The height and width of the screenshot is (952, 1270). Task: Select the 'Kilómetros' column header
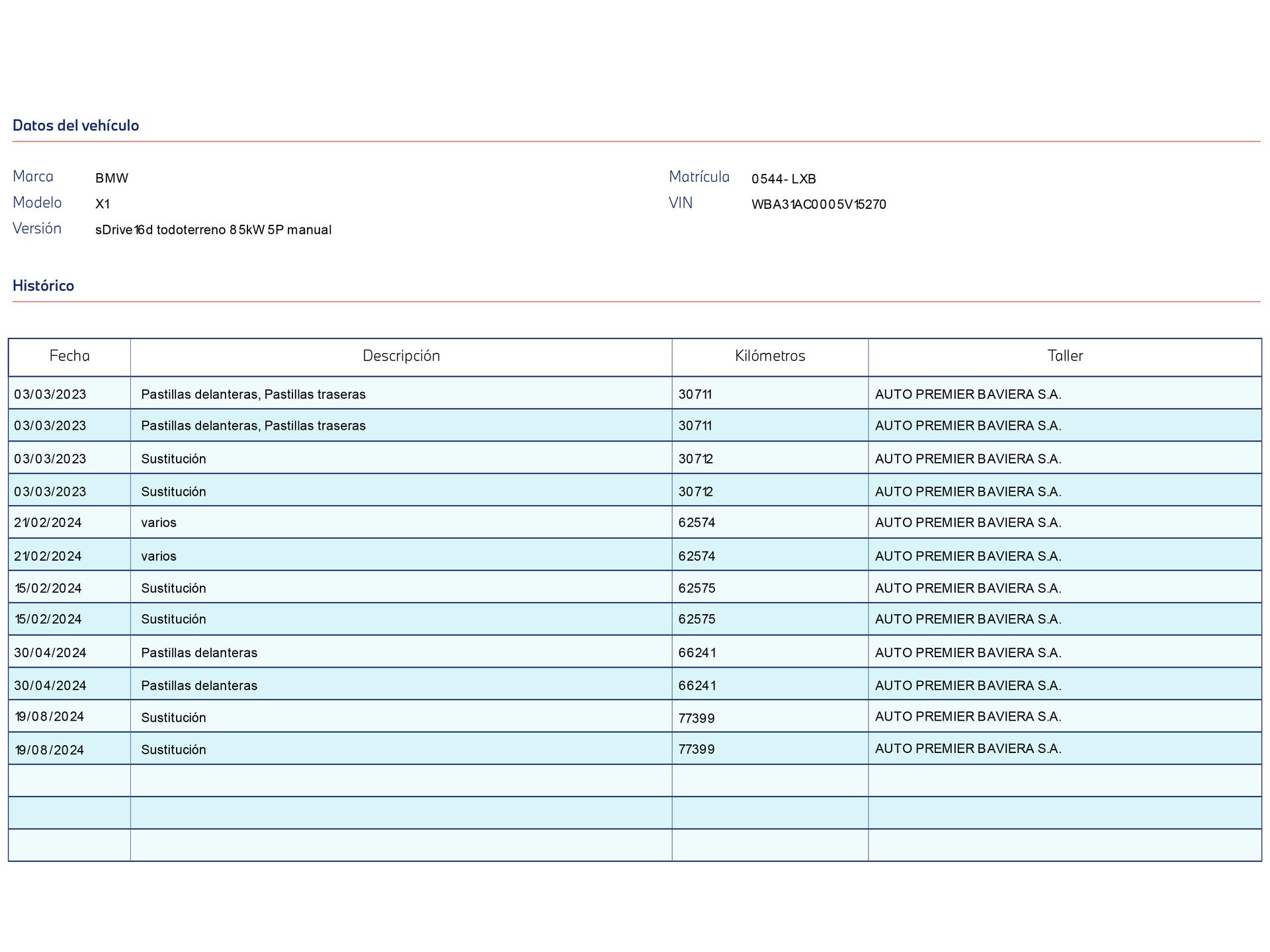pyautogui.click(x=770, y=356)
